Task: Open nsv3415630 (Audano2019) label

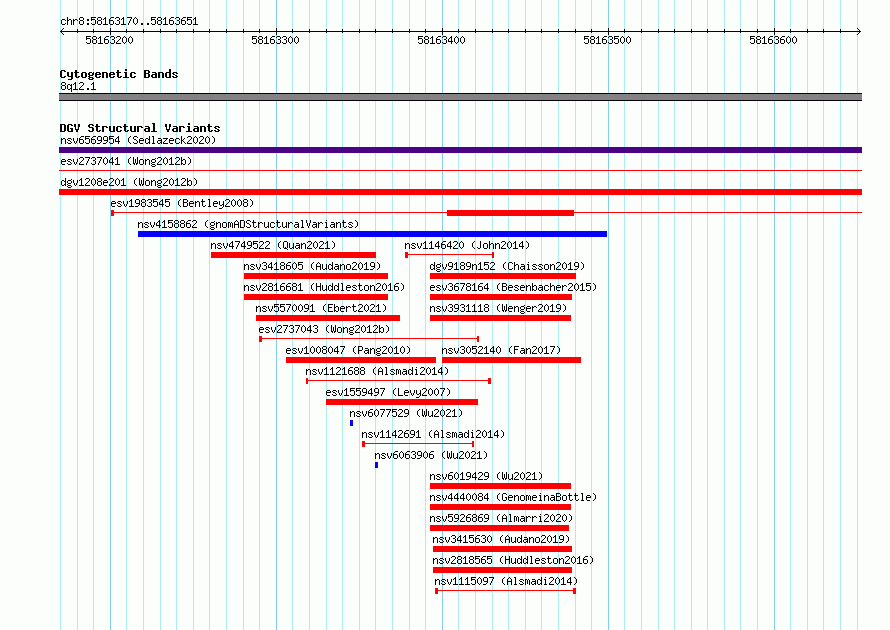Action: (x=501, y=539)
